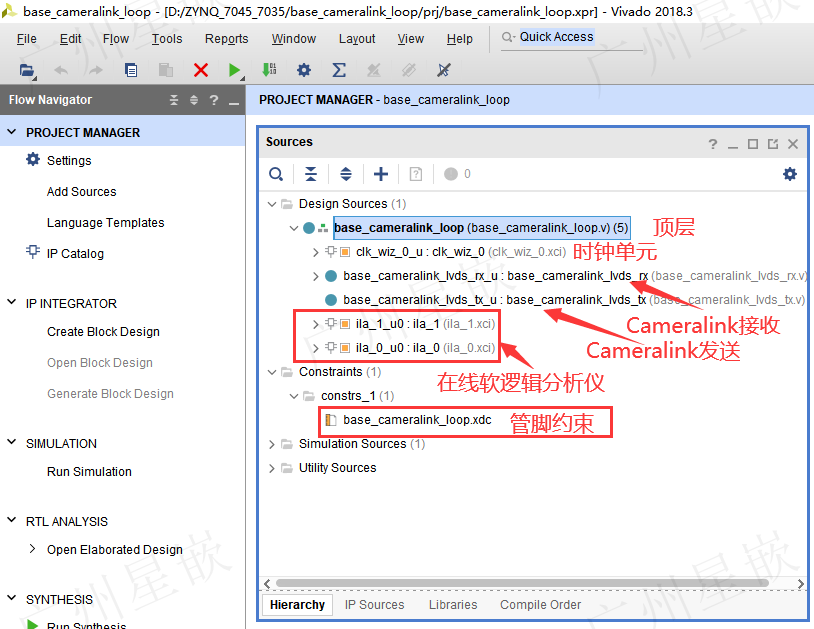
Task: Click the red X Delete icon
Action: (201, 70)
